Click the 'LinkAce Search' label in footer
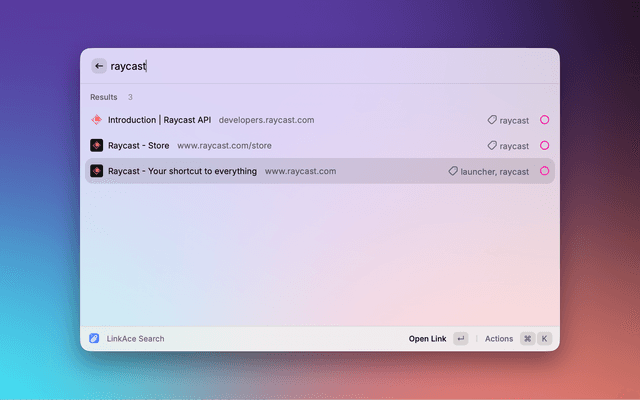Viewport: 640px width, 400px height. point(136,339)
